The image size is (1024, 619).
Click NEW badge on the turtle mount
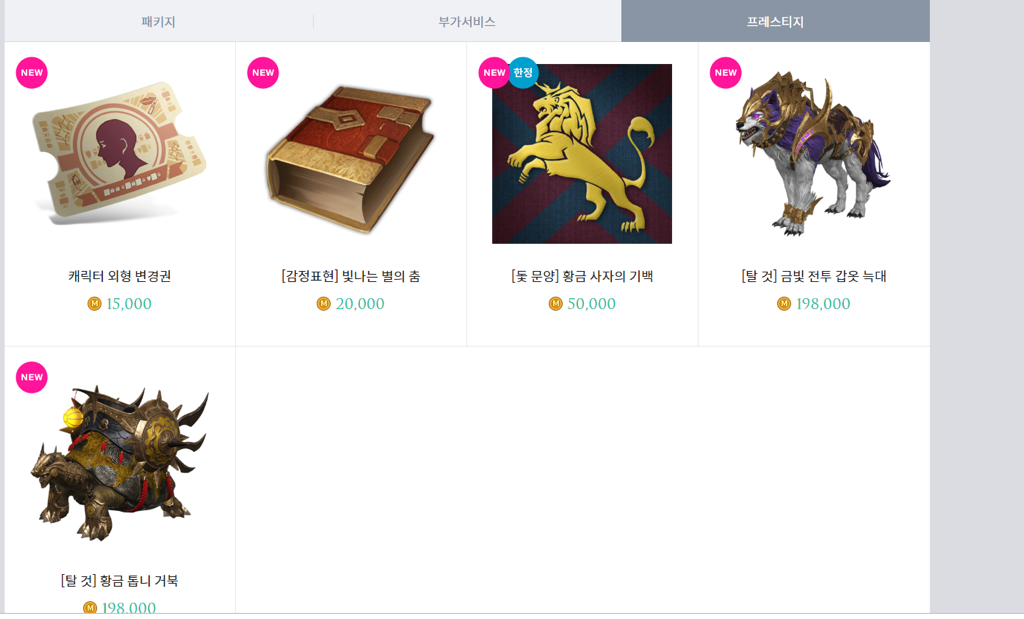(31, 377)
